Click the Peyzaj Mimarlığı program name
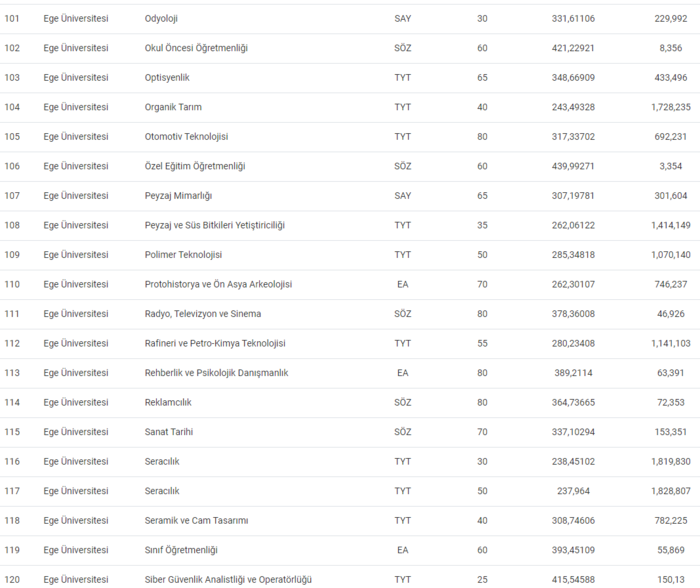 pos(179,196)
